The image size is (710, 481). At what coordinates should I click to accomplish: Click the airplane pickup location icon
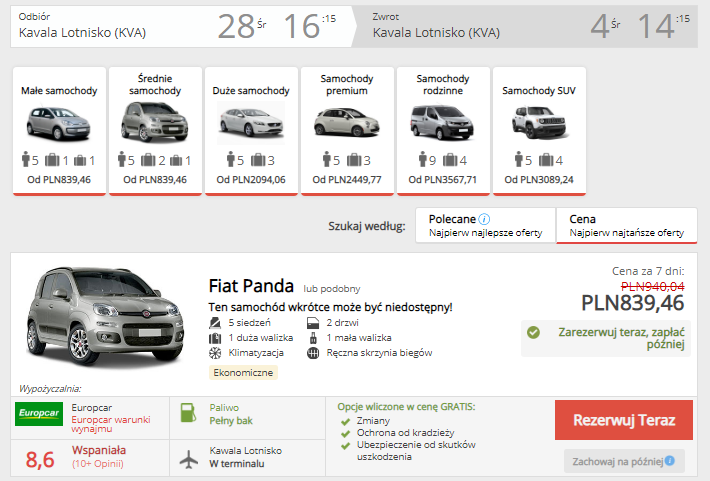point(187,457)
